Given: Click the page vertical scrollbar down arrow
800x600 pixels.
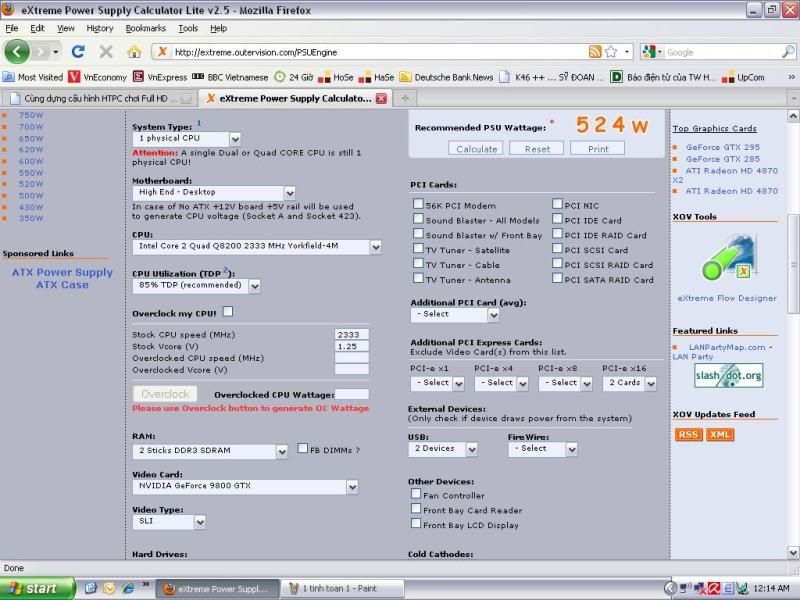Looking at the screenshot, I should (793, 553).
